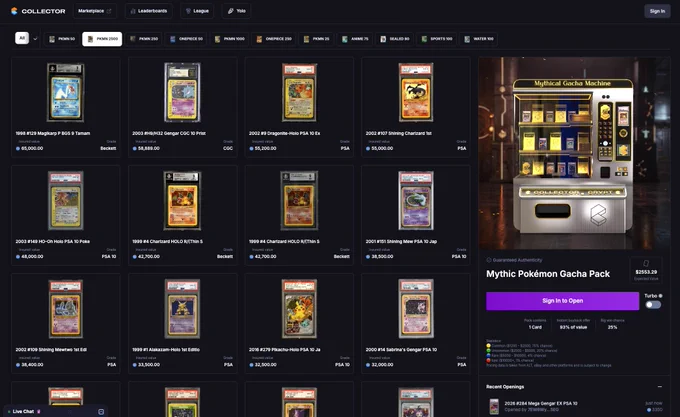The height and width of the screenshot is (417, 680).
Task: Click the Turbo info dot icon
Action: pyautogui.click(x=660, y=296)
